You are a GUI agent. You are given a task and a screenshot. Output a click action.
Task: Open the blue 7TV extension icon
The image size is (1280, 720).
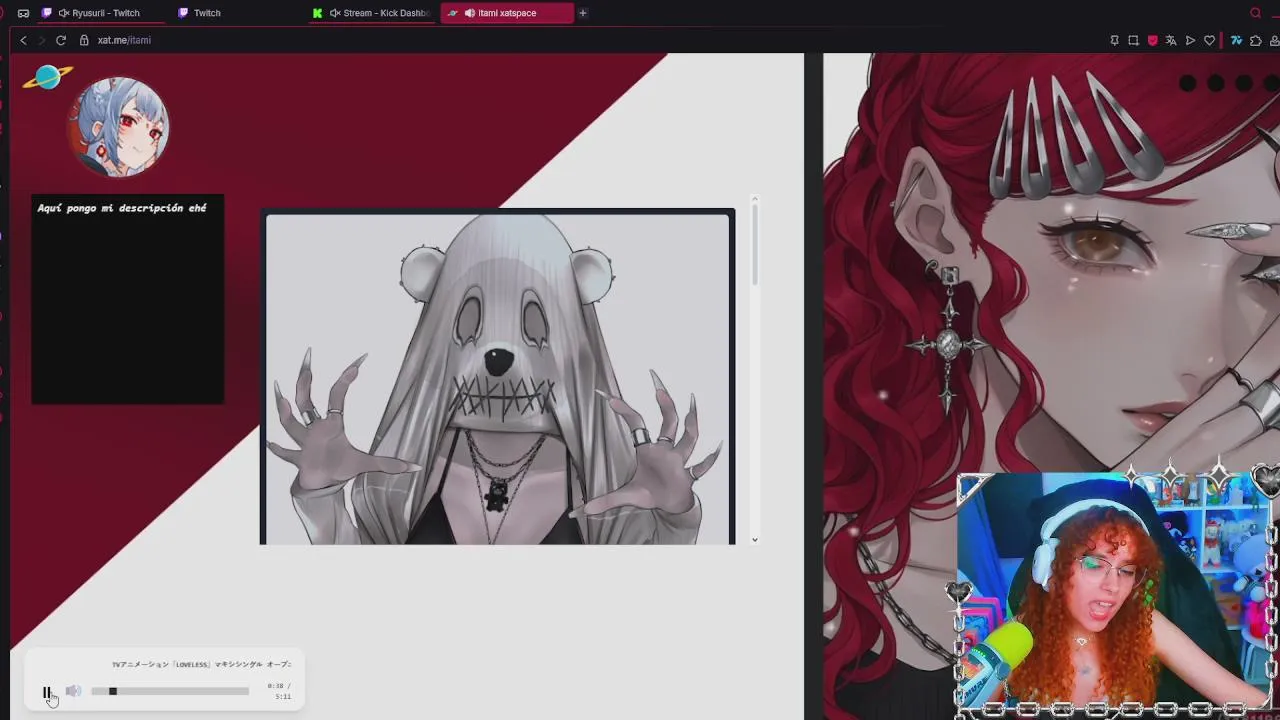click(1236, 40)
